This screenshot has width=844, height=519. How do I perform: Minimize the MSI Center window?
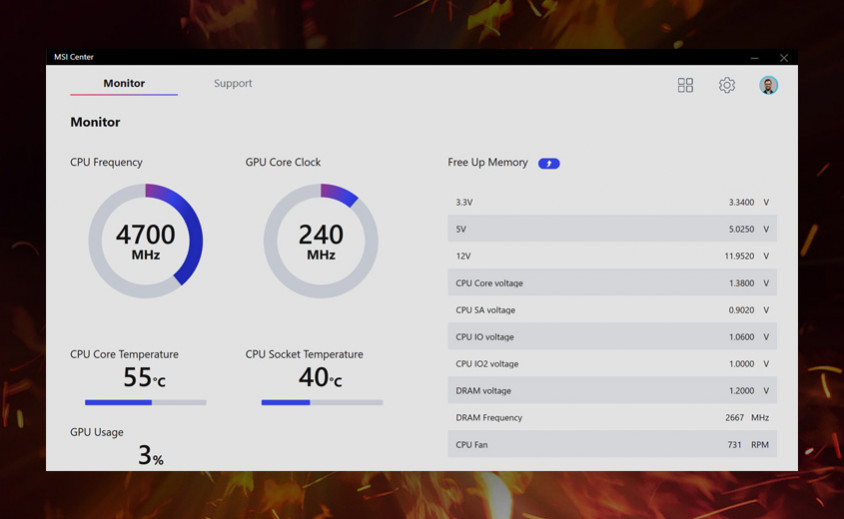point(755,58)
